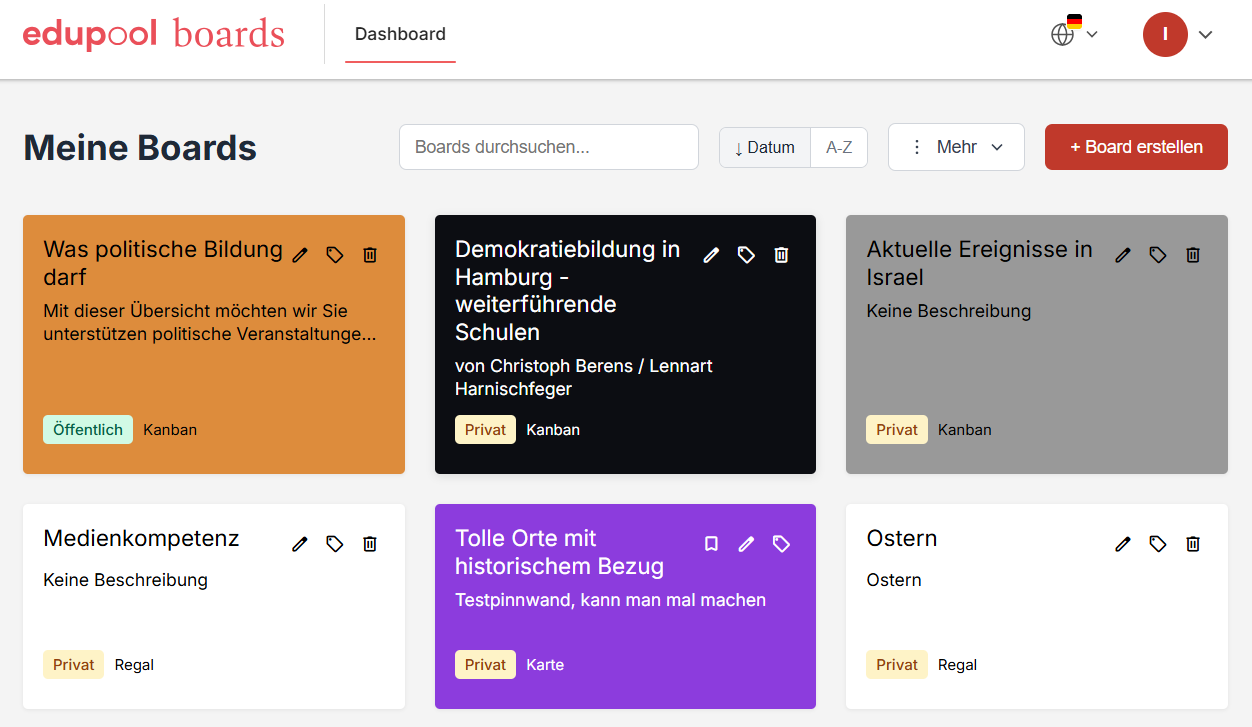Delete the 'Aktuelle Ereignisse in Israel' board
Image resolution: width=1252 pixels, height=727 pixels.
pos(1193,255)
